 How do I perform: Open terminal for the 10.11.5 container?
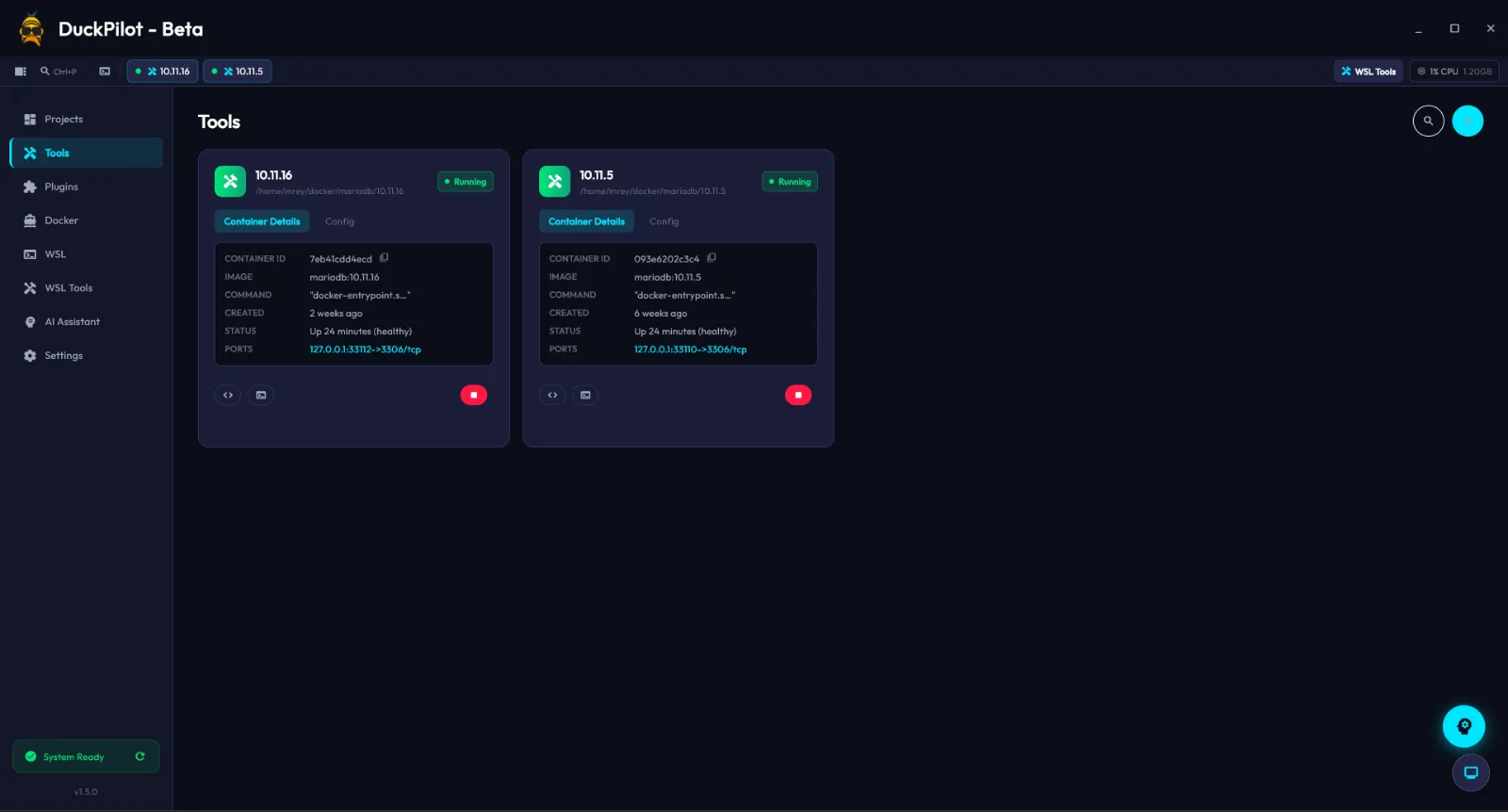coord(585,396)
